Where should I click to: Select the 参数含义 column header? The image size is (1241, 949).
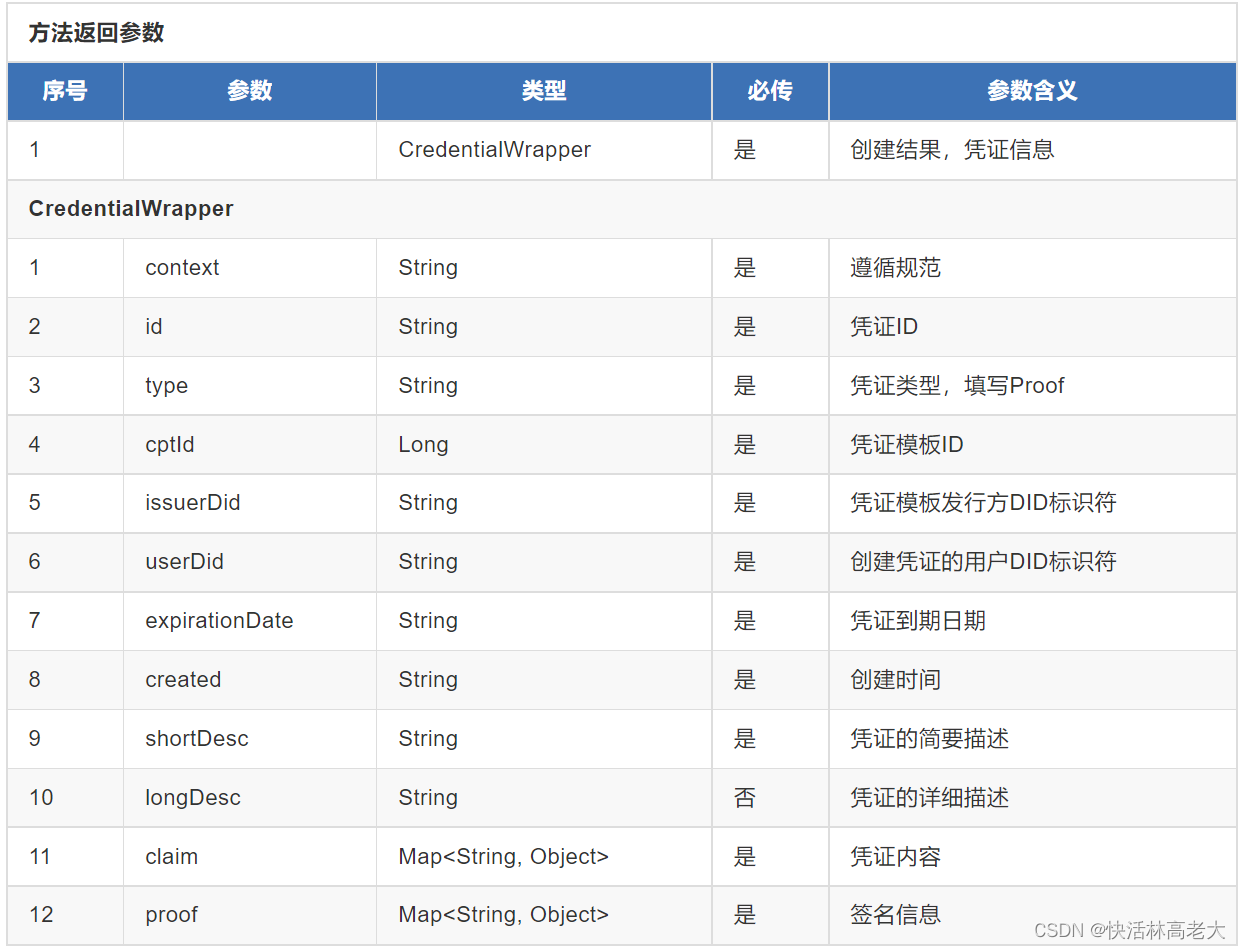click(1033, 91)
